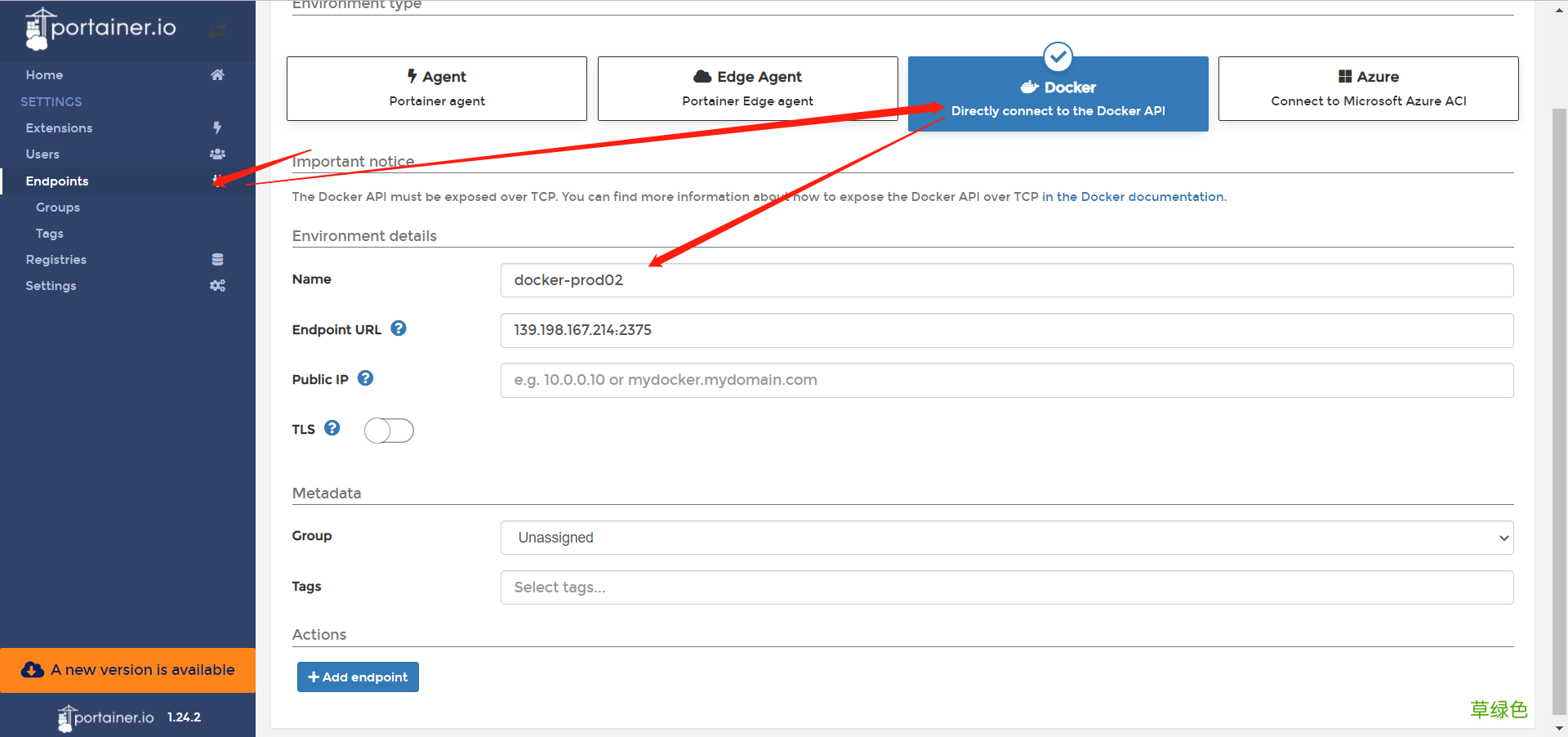Click the Settings cogs icon
Image resolution: width=1568 pixels, height=737 pixels.
217,285
